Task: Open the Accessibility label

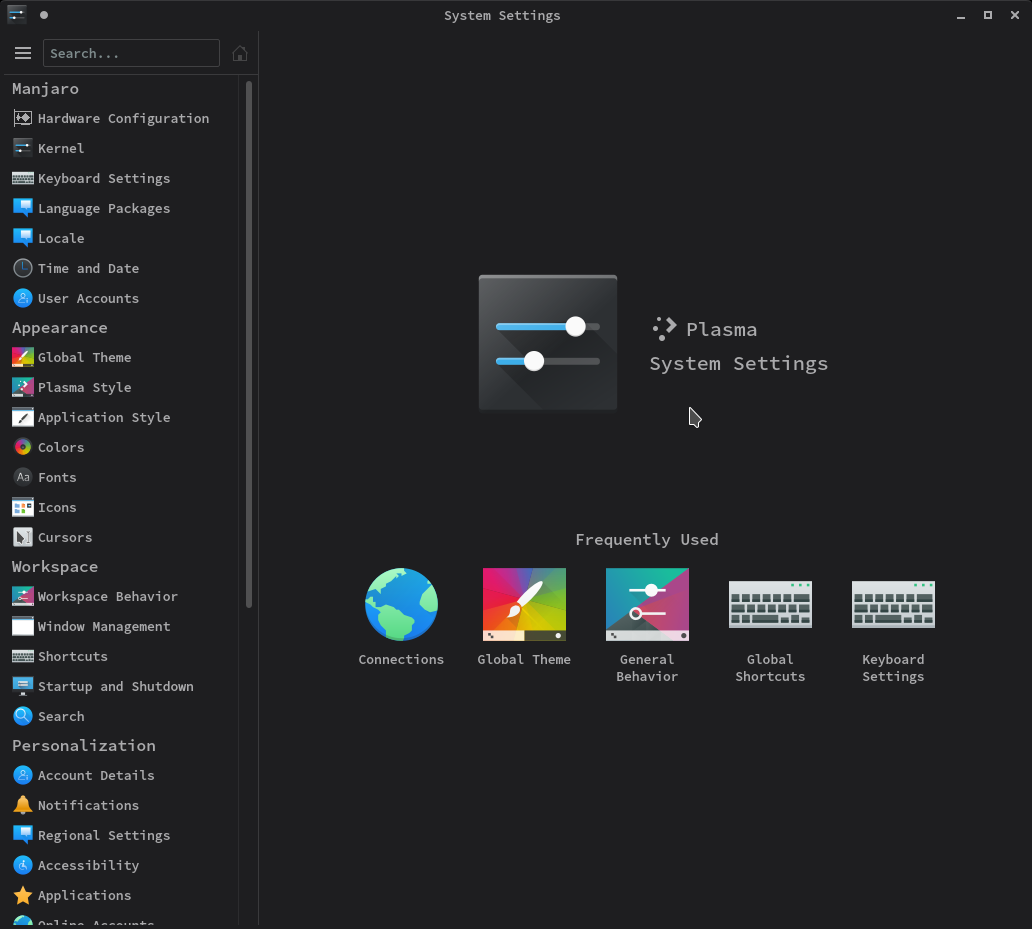Action: (x=88, y=865)
